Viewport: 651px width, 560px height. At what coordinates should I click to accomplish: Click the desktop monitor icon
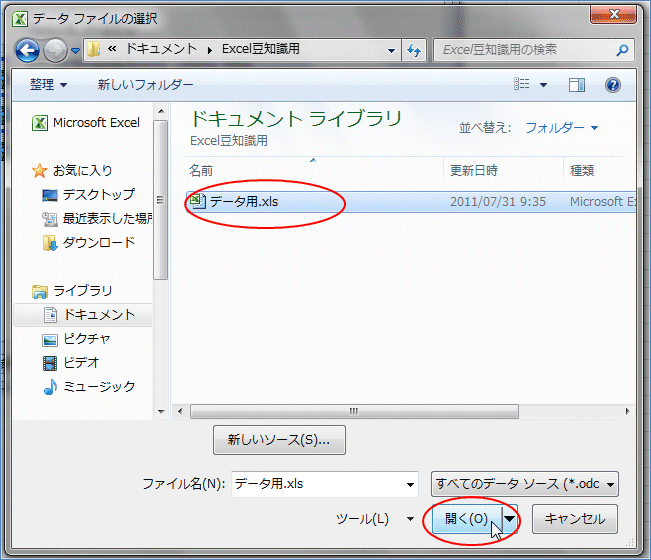pos(50,195)
